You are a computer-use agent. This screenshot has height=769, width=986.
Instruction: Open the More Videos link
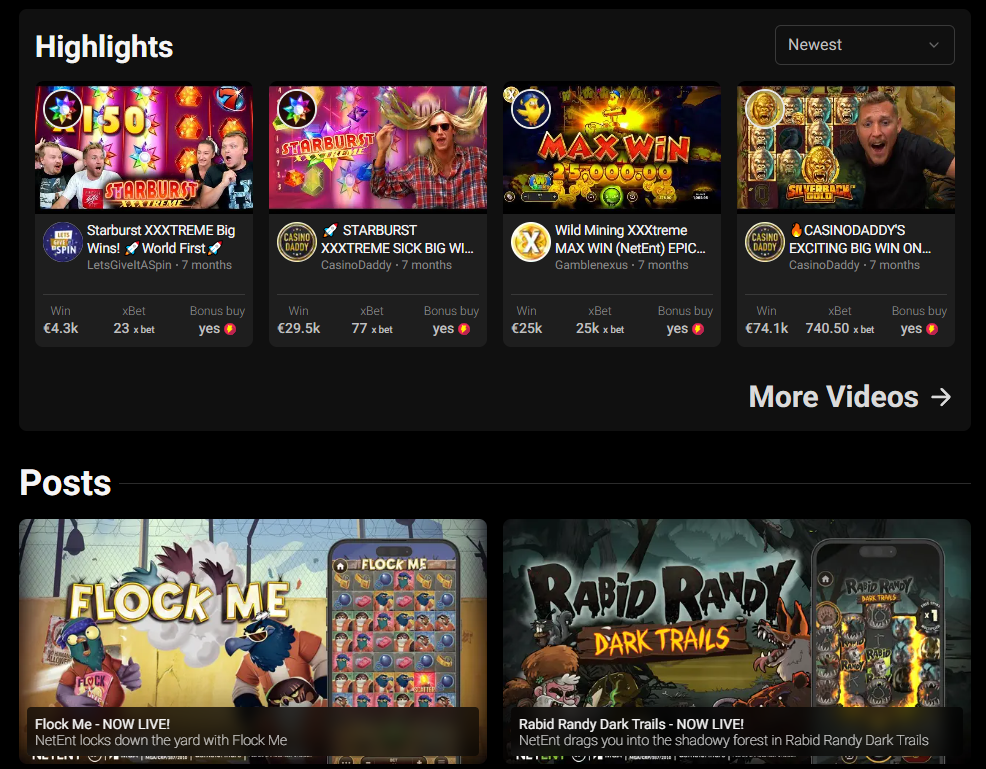[x=850, y=397]
